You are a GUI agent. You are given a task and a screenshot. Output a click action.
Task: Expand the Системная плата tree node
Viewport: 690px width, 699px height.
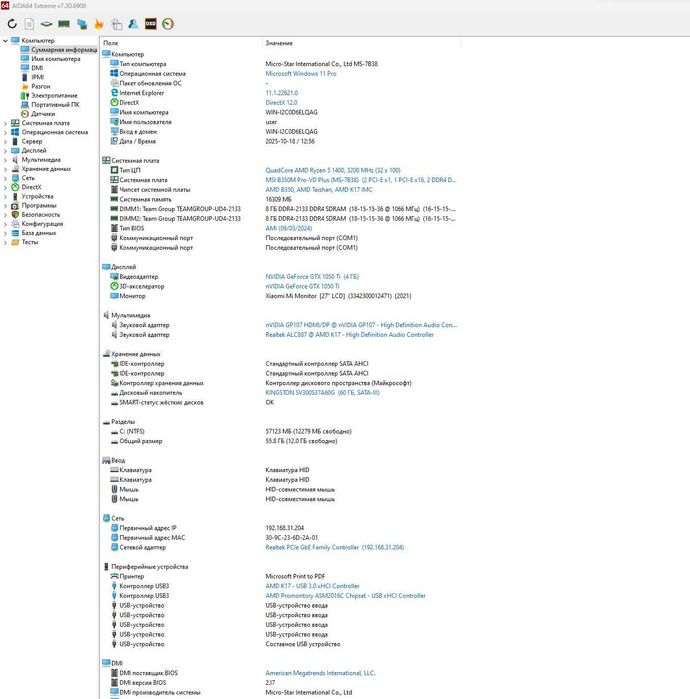point(5,123)
